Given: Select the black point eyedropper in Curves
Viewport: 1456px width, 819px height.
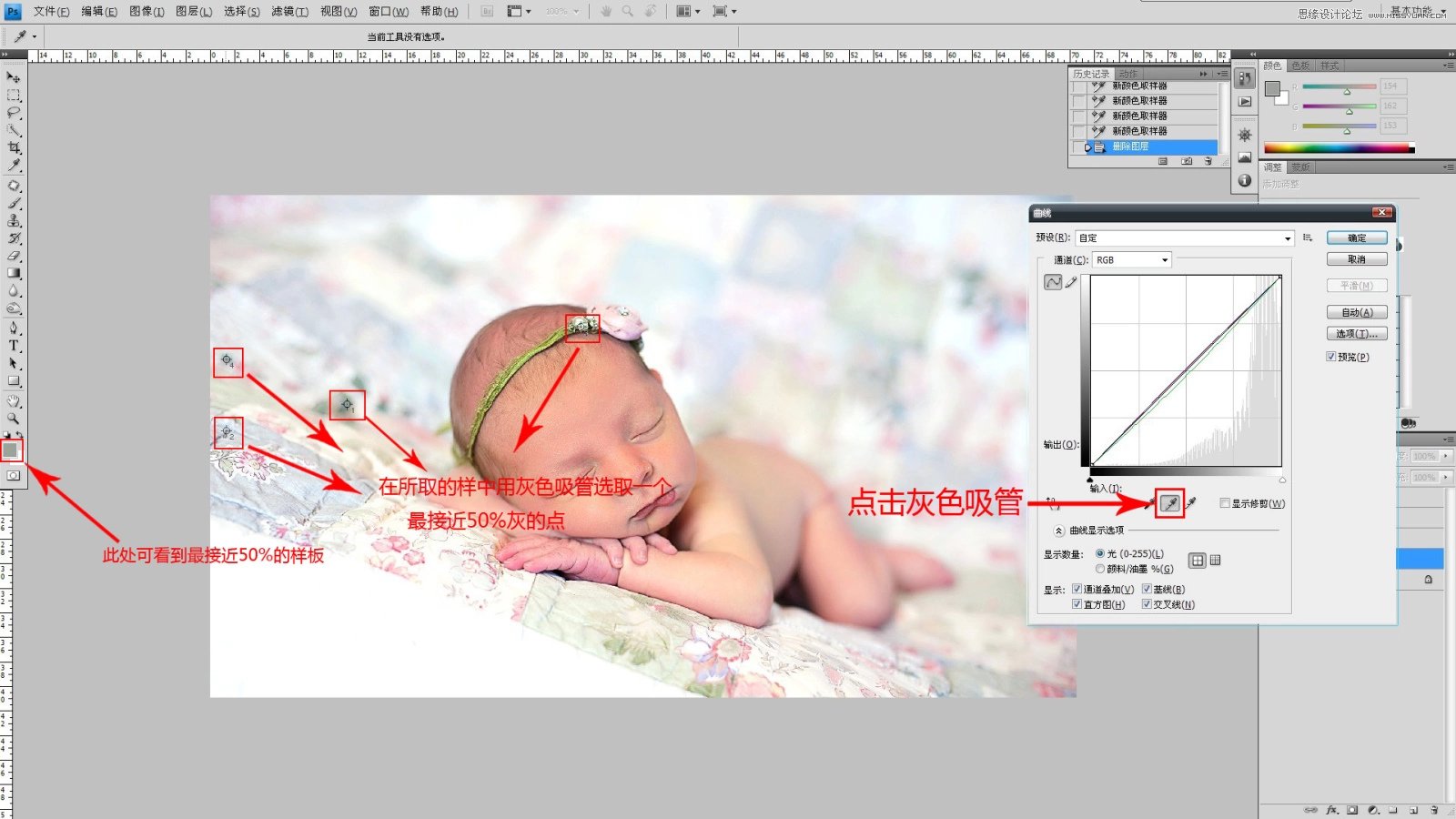Looking at the screenshot, I should [1149, 503].
